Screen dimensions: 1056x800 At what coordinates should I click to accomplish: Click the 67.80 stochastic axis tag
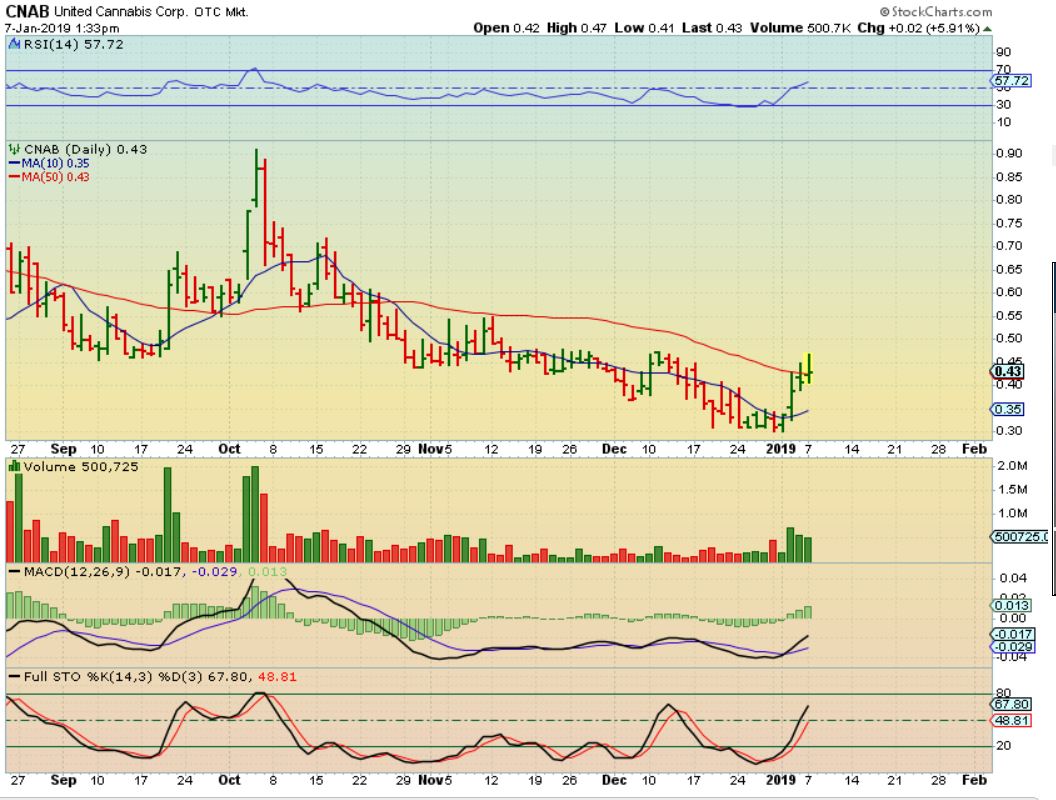tap(1012, 704)
